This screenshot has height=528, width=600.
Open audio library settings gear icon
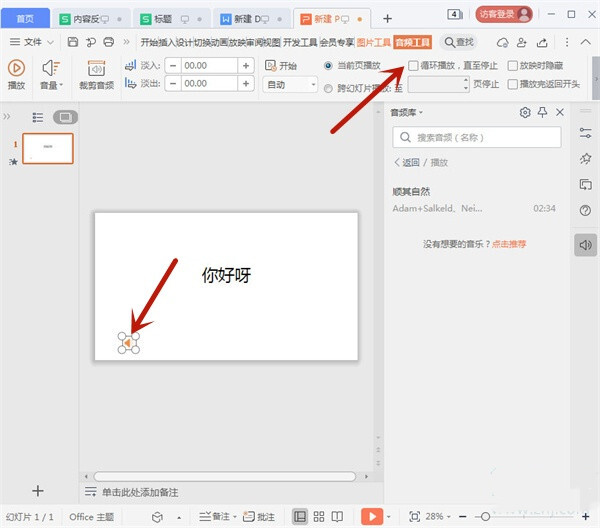click(525, 113)
